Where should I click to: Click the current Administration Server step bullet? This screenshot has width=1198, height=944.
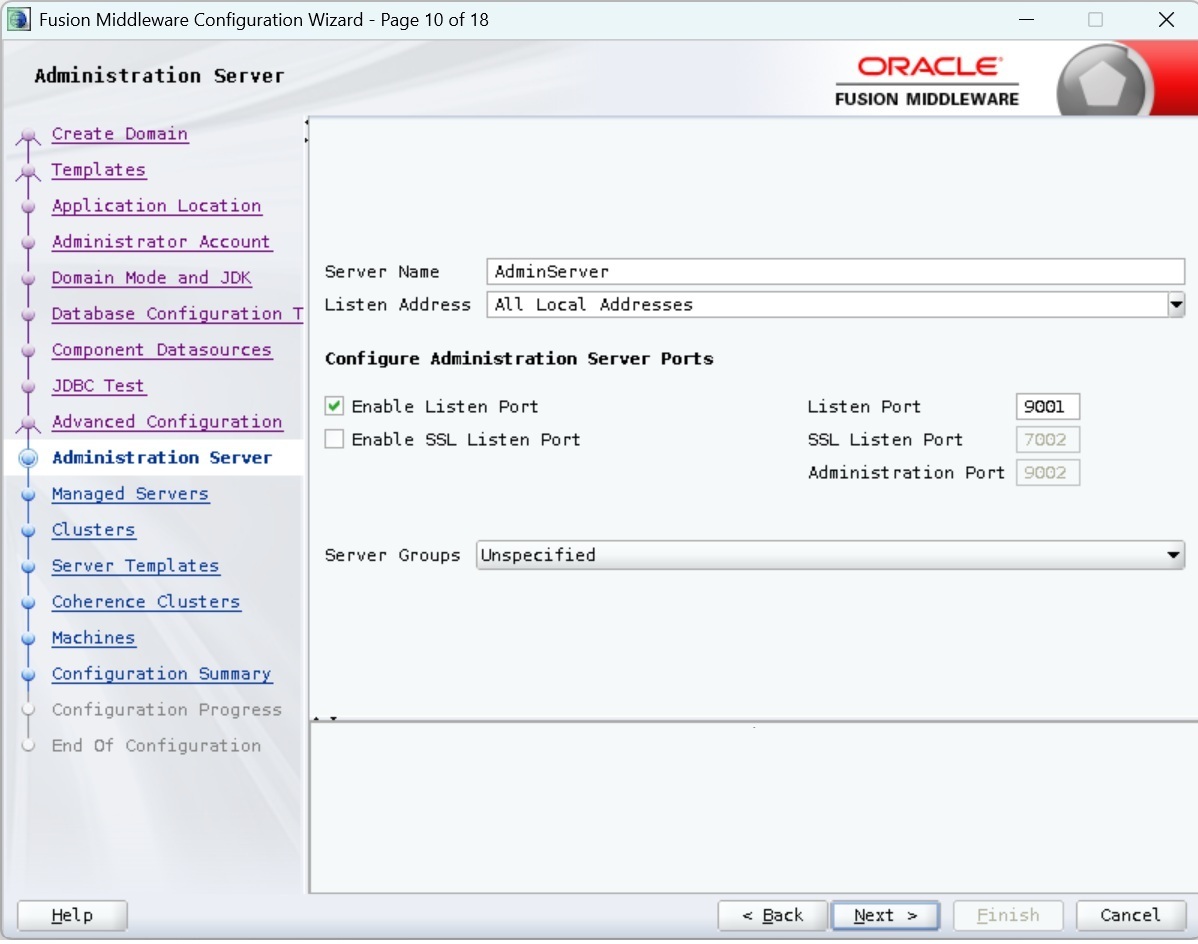tap(28, 457)
